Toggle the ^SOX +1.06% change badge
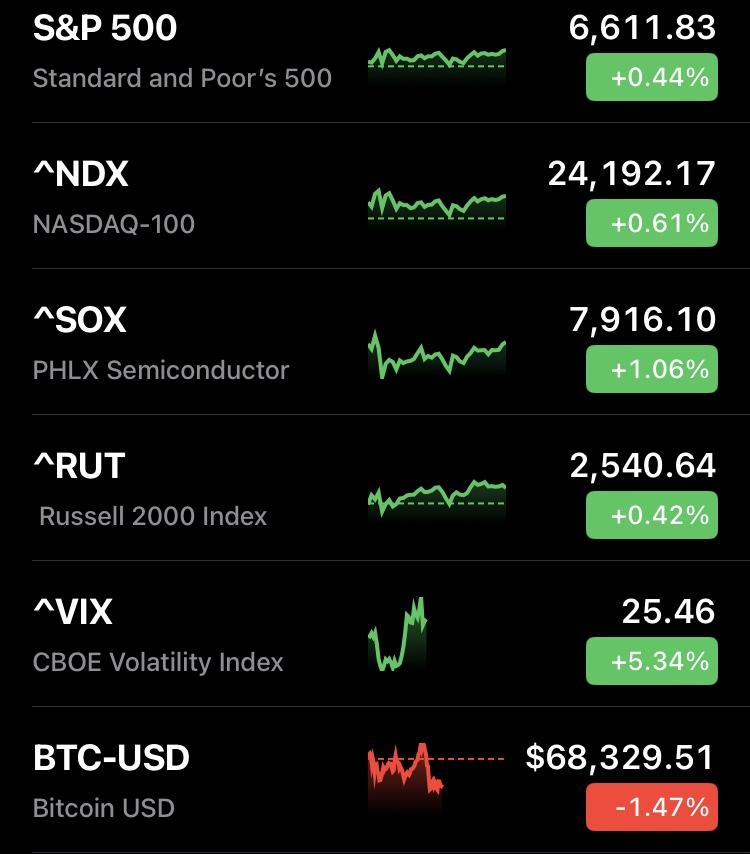Image resolution: width=750 pixels, height=854 pixels. pyautogui.click(x=651, y=369)
